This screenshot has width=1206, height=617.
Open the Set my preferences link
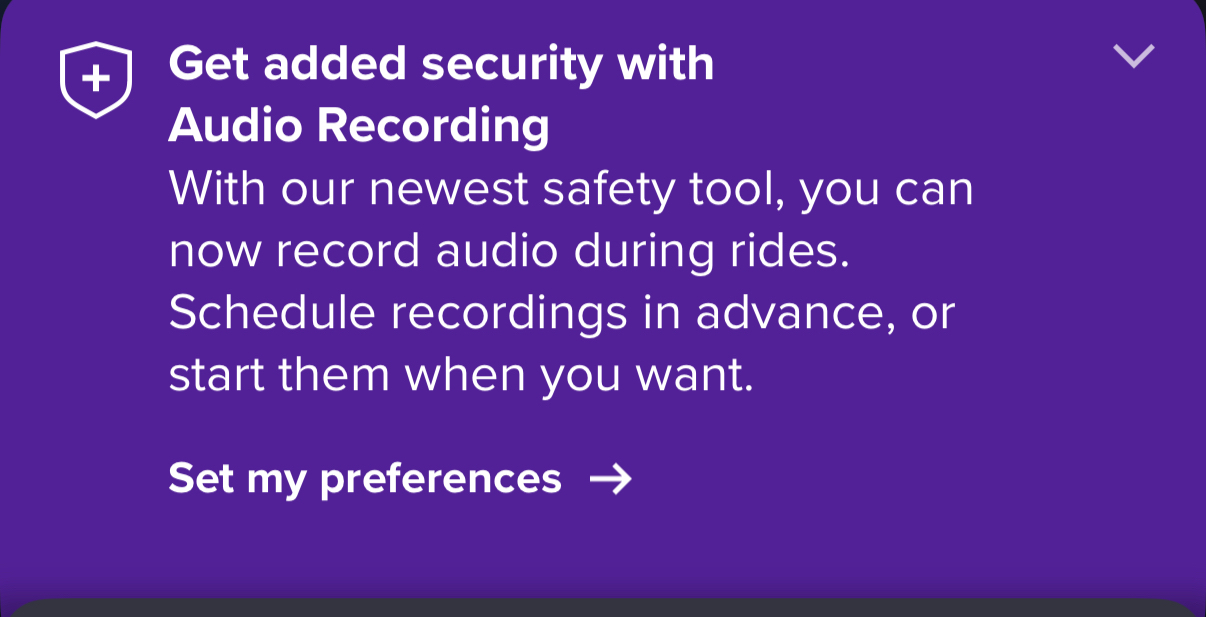[365, 479]
